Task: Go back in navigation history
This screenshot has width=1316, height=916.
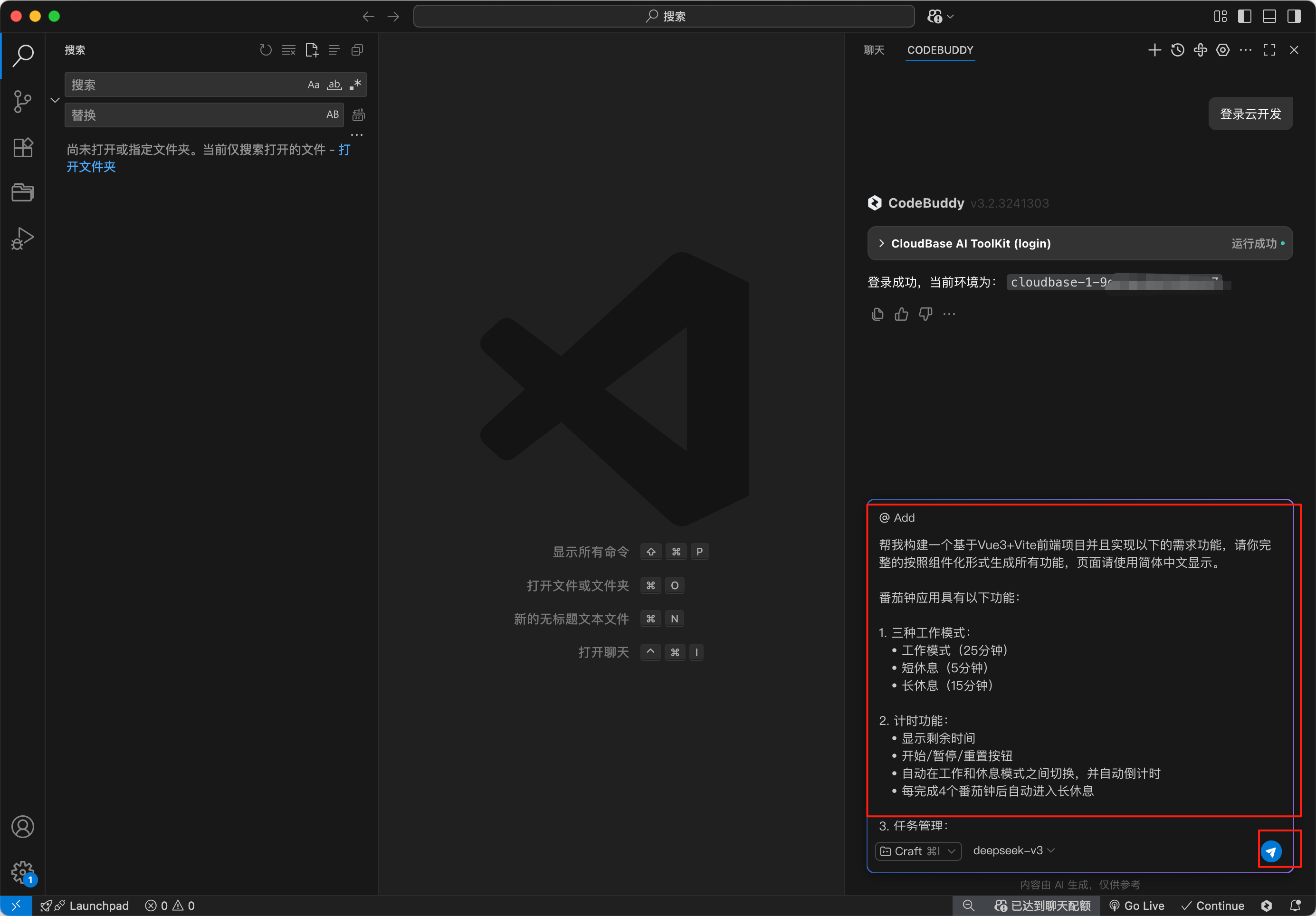Action: (x=368, y=17)
